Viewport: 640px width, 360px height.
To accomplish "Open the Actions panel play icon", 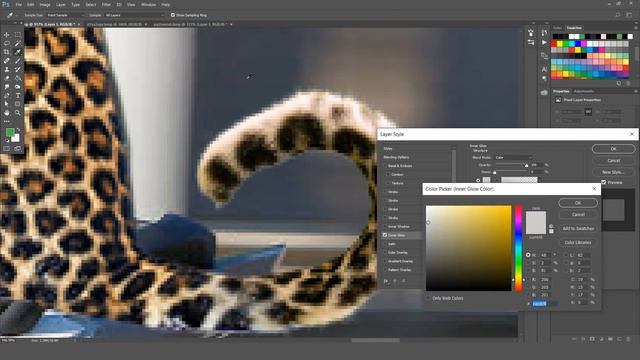I will pyautogui.click(x=544, y=42).
